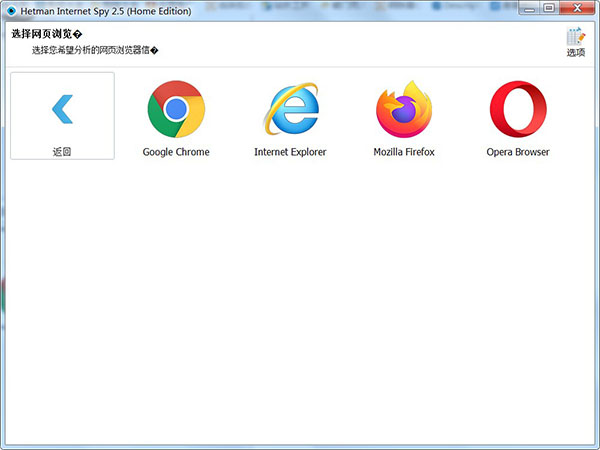Close the Hetman Internet Spy window

click(577, 8)
